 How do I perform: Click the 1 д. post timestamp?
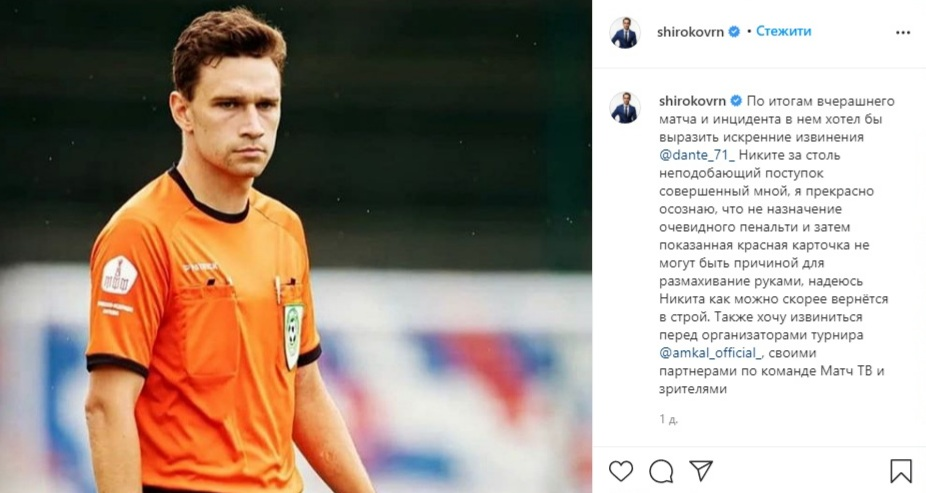click(x=669, y=419)
